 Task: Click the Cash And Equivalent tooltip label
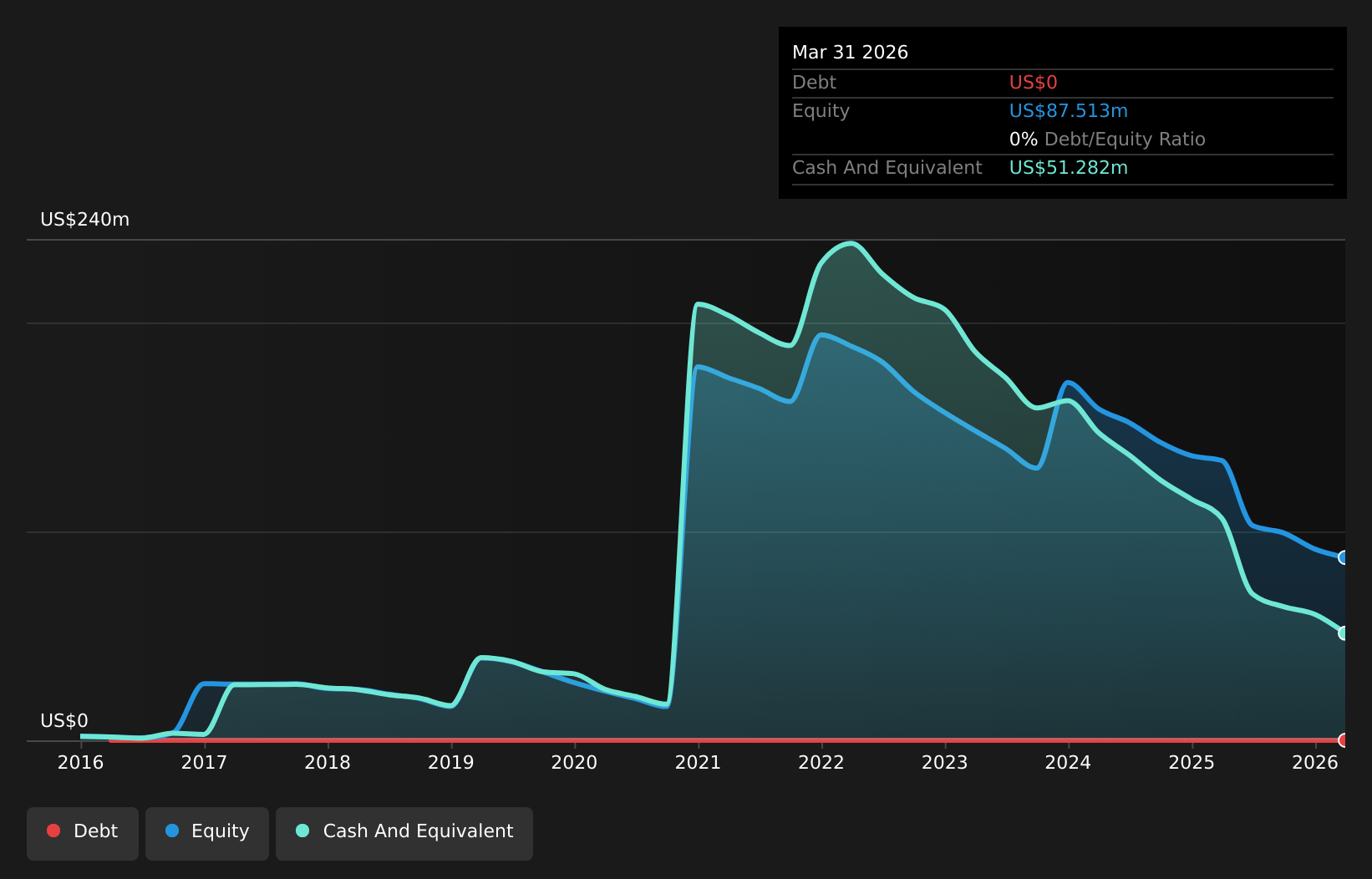tap(887, 168)
